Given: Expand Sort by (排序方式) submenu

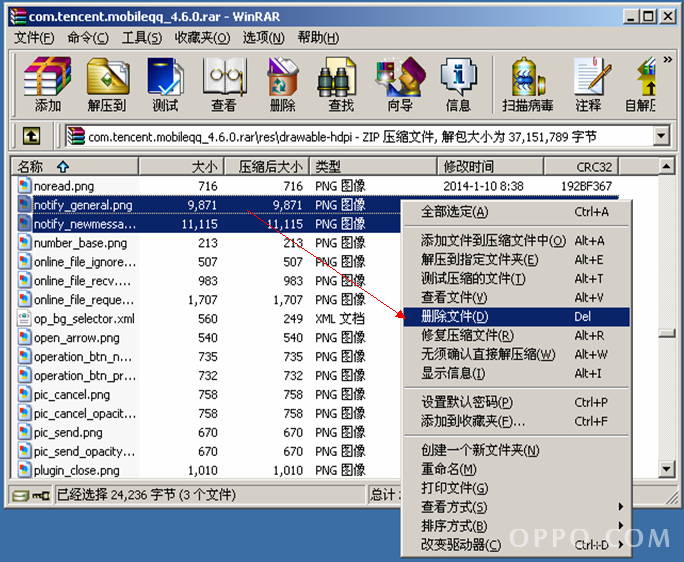Looking at the screenshot, I should point(516,526).
